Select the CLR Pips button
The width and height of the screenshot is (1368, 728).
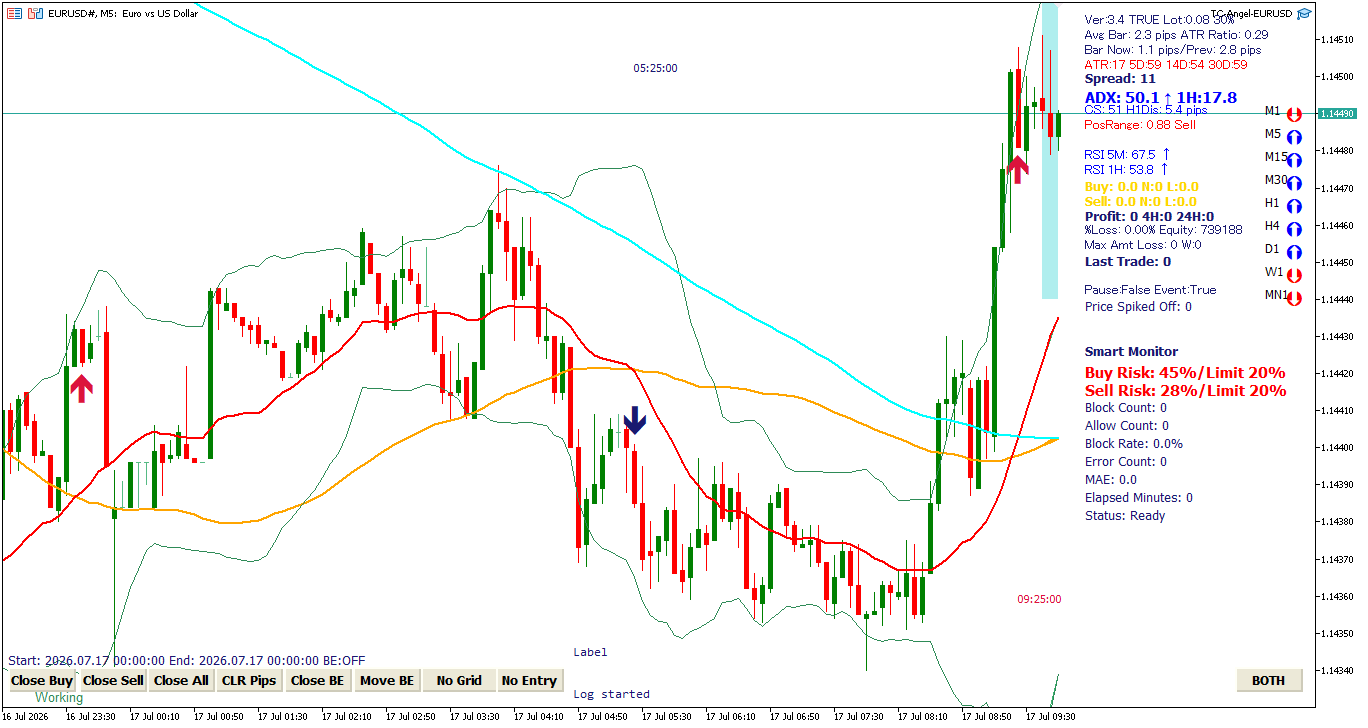[249, 681]
